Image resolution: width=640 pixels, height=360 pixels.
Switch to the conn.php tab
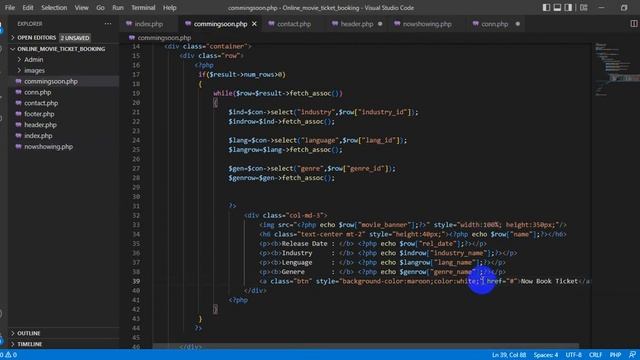click(x=494, y=24)
